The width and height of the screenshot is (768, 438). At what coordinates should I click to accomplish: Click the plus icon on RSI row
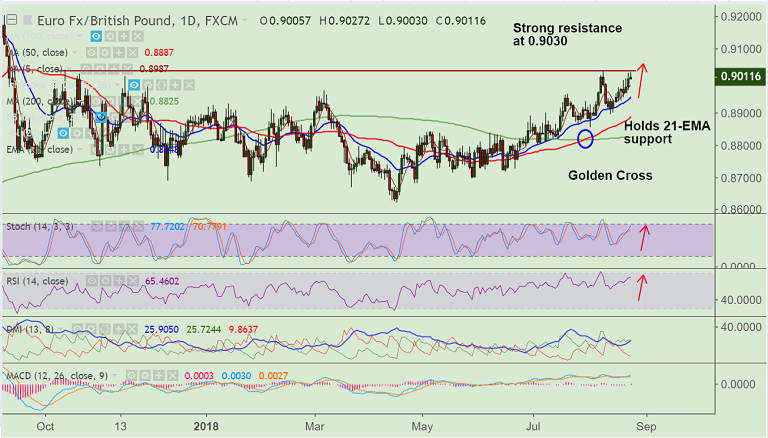pyautogui.click(x=119, y=281)
